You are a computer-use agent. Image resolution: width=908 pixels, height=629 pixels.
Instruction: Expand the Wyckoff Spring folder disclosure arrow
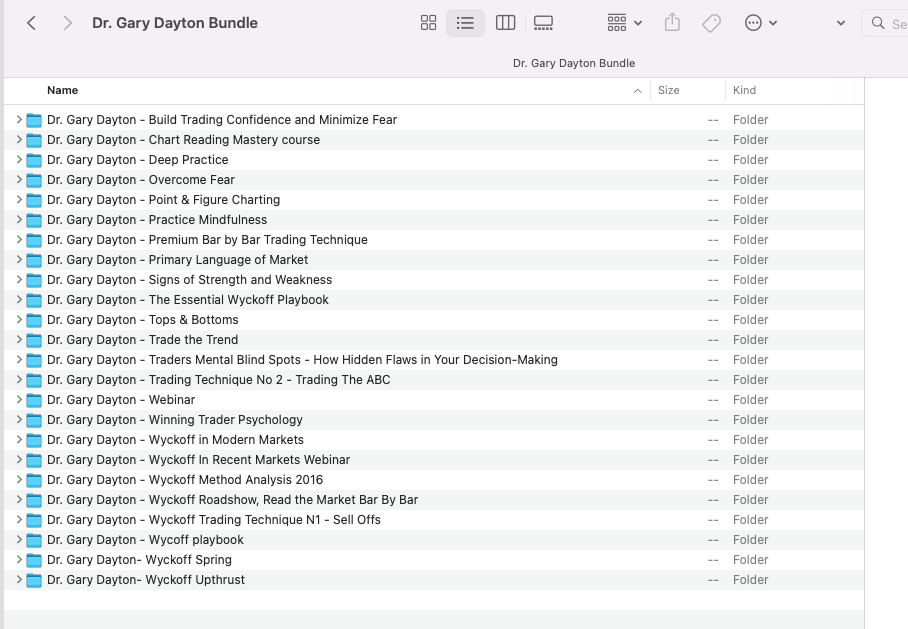click(19, 560)
